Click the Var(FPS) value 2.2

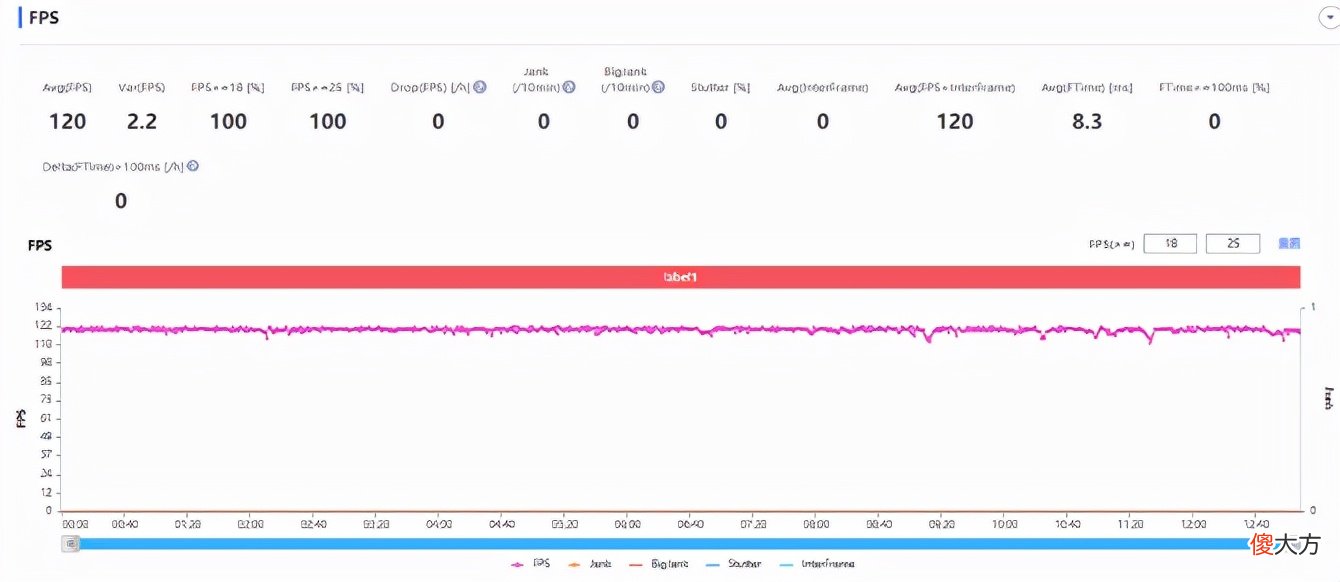(142, 121)
